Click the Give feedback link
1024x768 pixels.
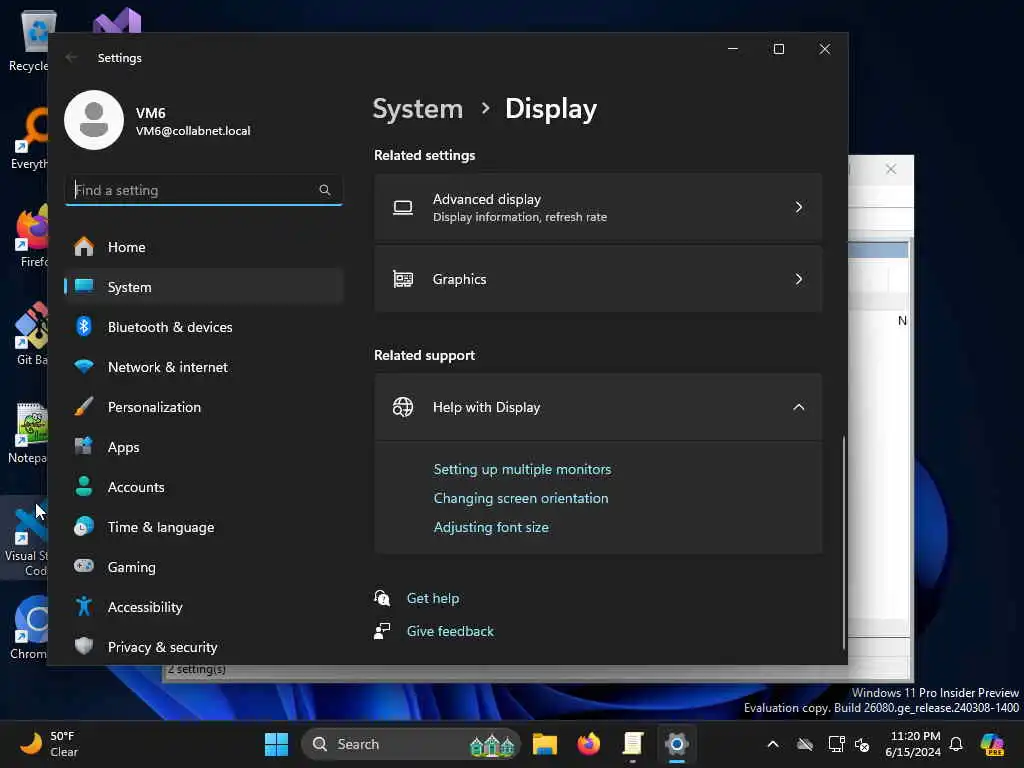pyautogui.click(x=451, y=631)
